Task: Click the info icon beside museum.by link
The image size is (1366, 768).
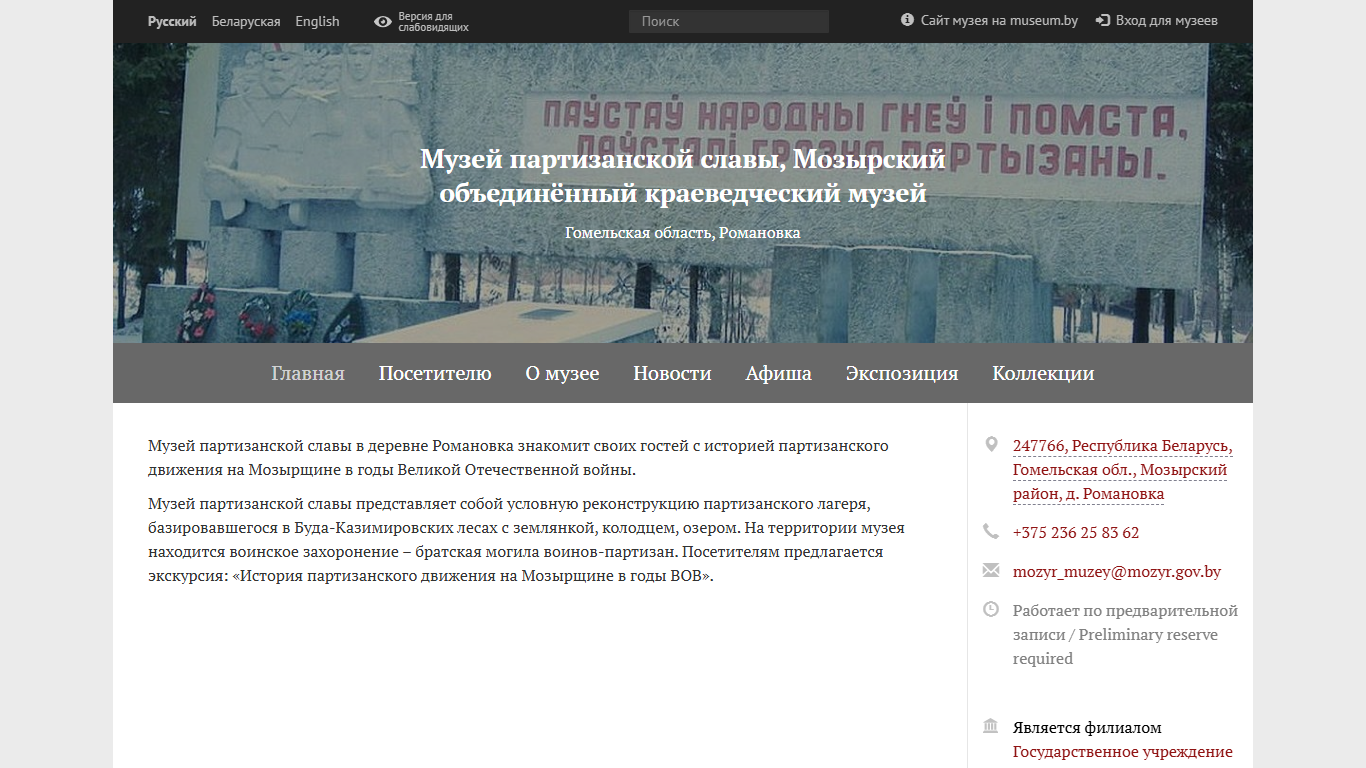Action: 907,20
